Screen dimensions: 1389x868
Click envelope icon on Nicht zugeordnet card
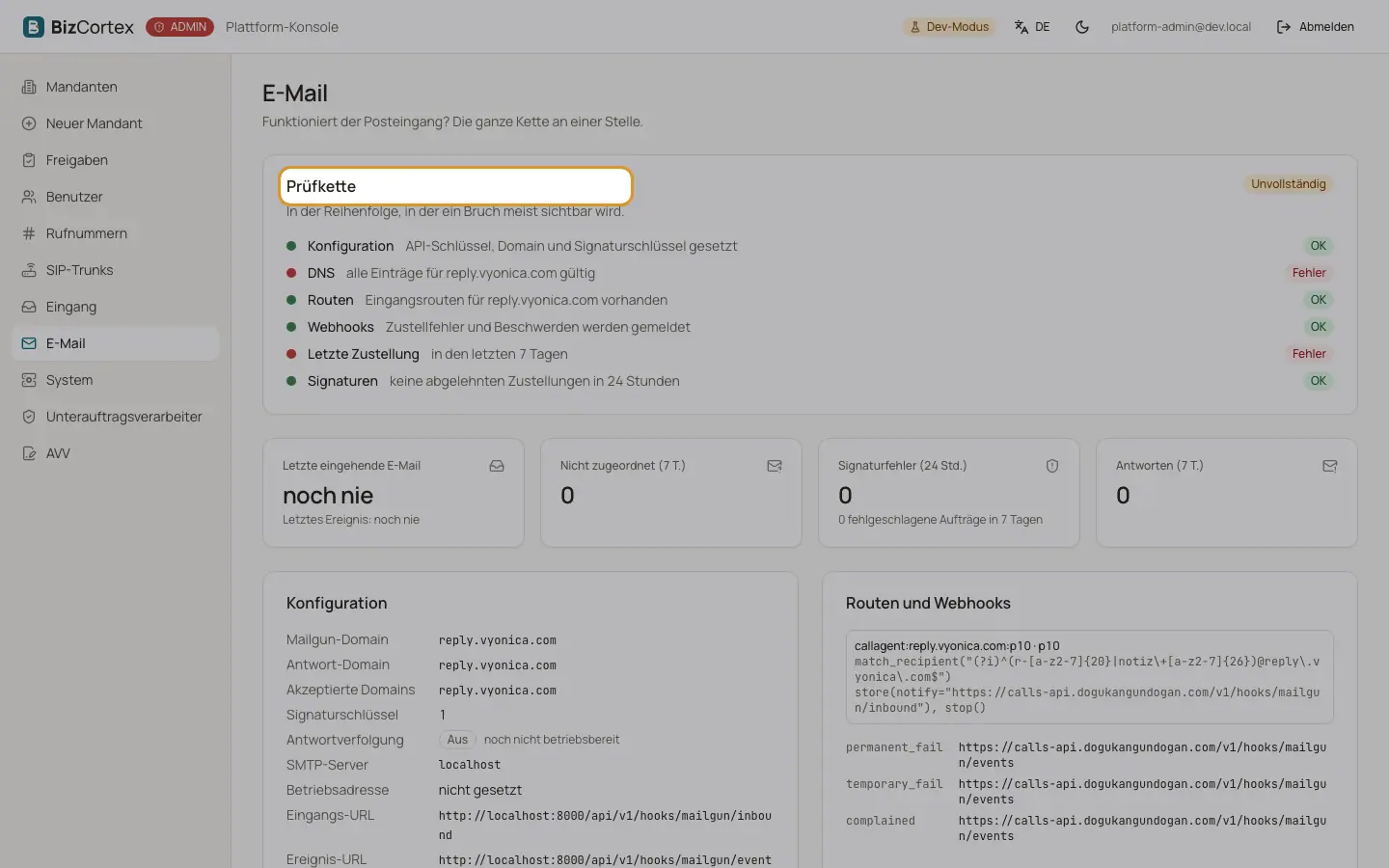tap(775, 466)
